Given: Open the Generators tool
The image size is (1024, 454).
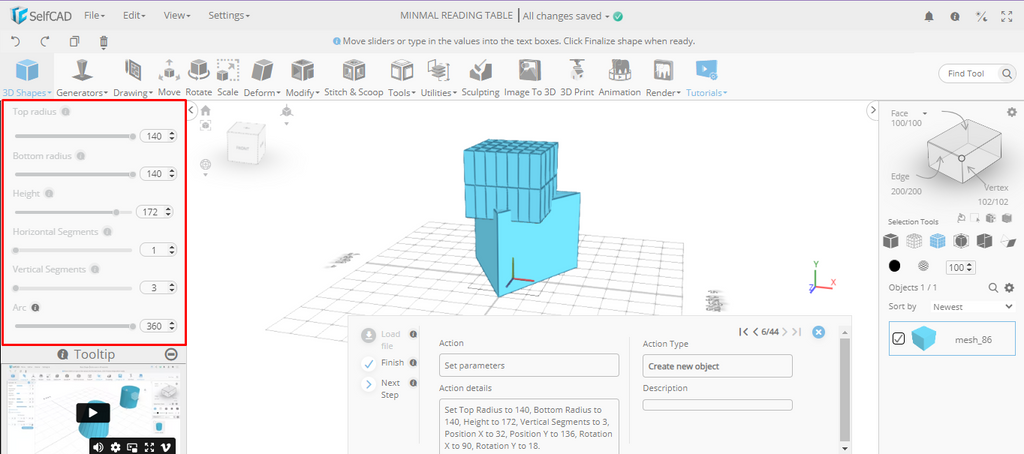Looking at the screenshot, I should (x=81, y=78).
